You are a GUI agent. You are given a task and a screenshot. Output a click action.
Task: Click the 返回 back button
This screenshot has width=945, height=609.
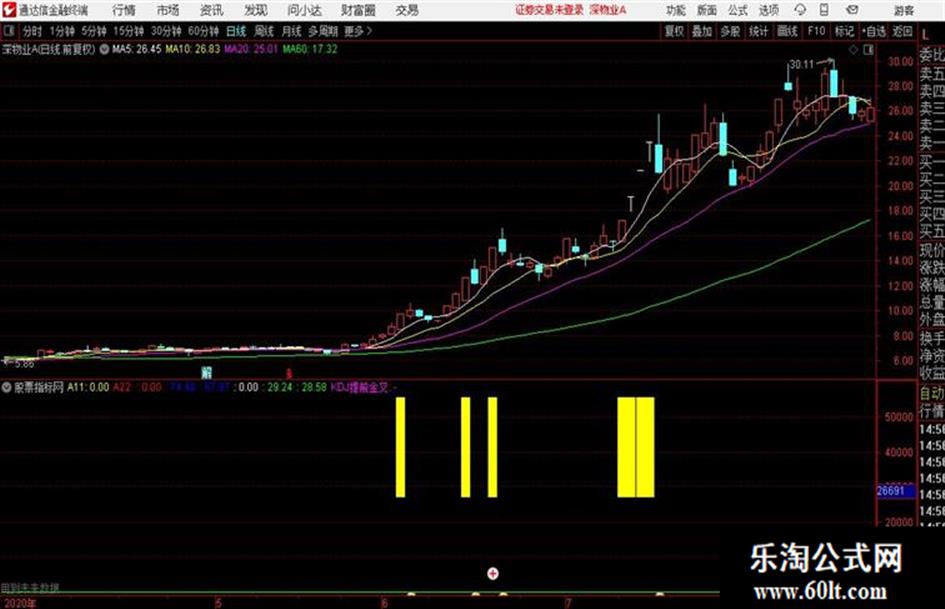coord(902,31)
